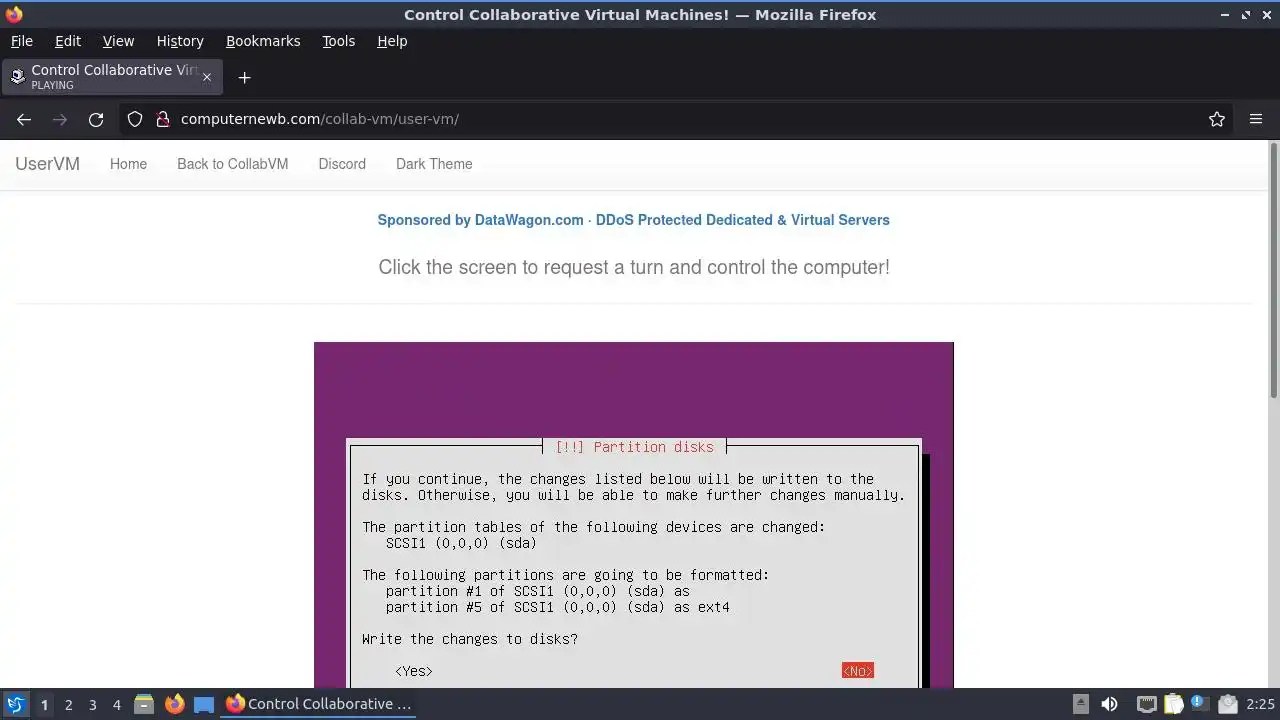Show site security lock information
Screen dimensions: 1280x720
tap(163, 119)
